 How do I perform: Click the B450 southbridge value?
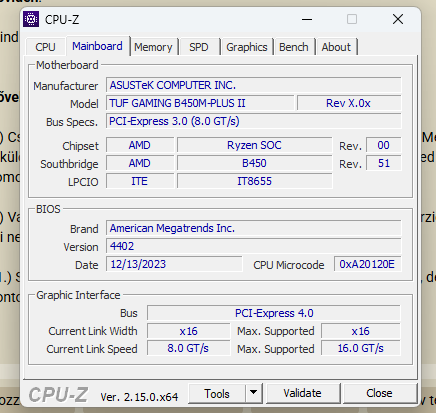tap(254, 163)
